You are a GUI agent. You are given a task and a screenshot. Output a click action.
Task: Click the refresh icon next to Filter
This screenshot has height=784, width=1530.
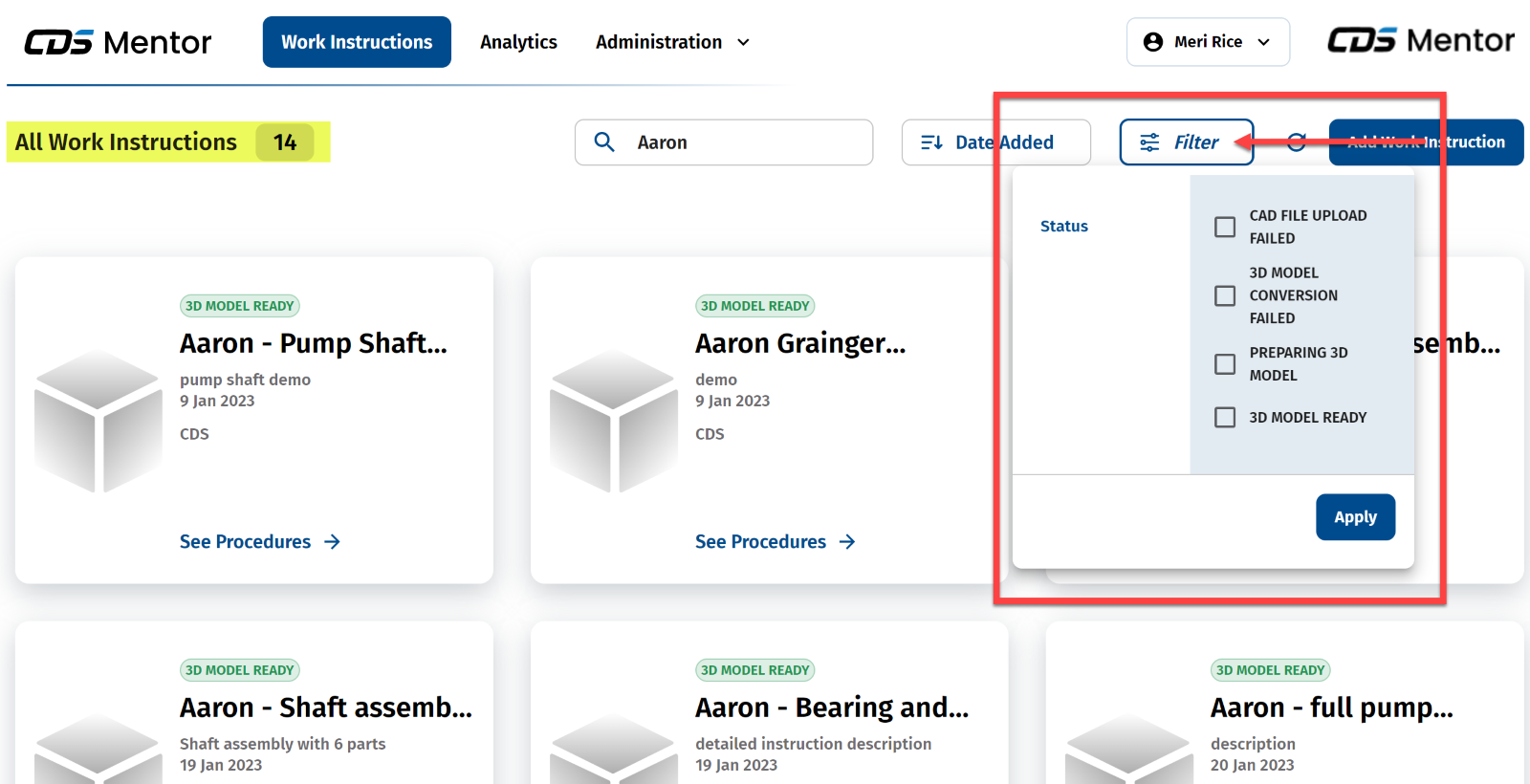click(1297, 142)
